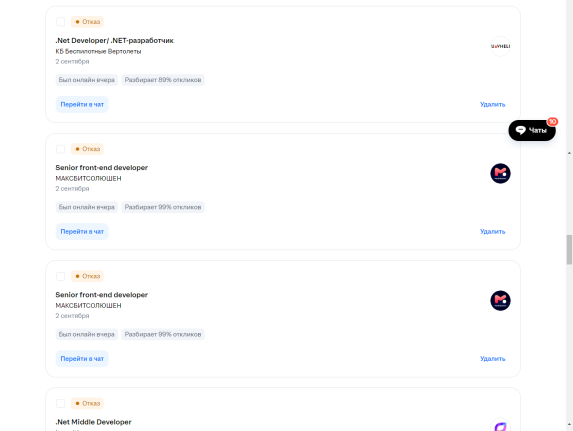Open the Чаты floating chat button
This screenshot has width=573, height=431.
pos(532,130)
